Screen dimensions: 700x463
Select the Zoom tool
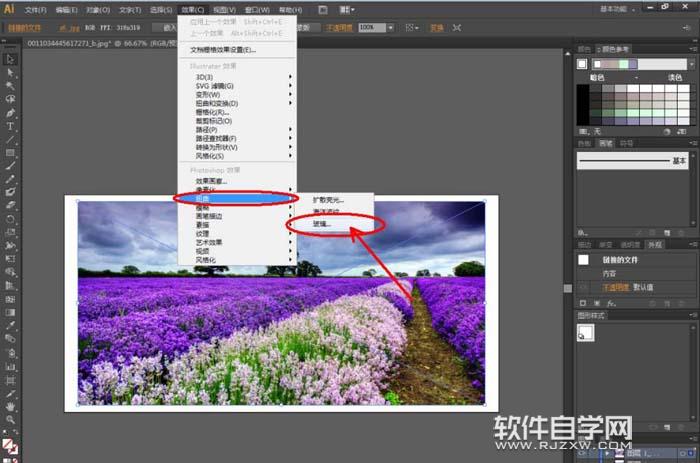[x=10, y=420]
